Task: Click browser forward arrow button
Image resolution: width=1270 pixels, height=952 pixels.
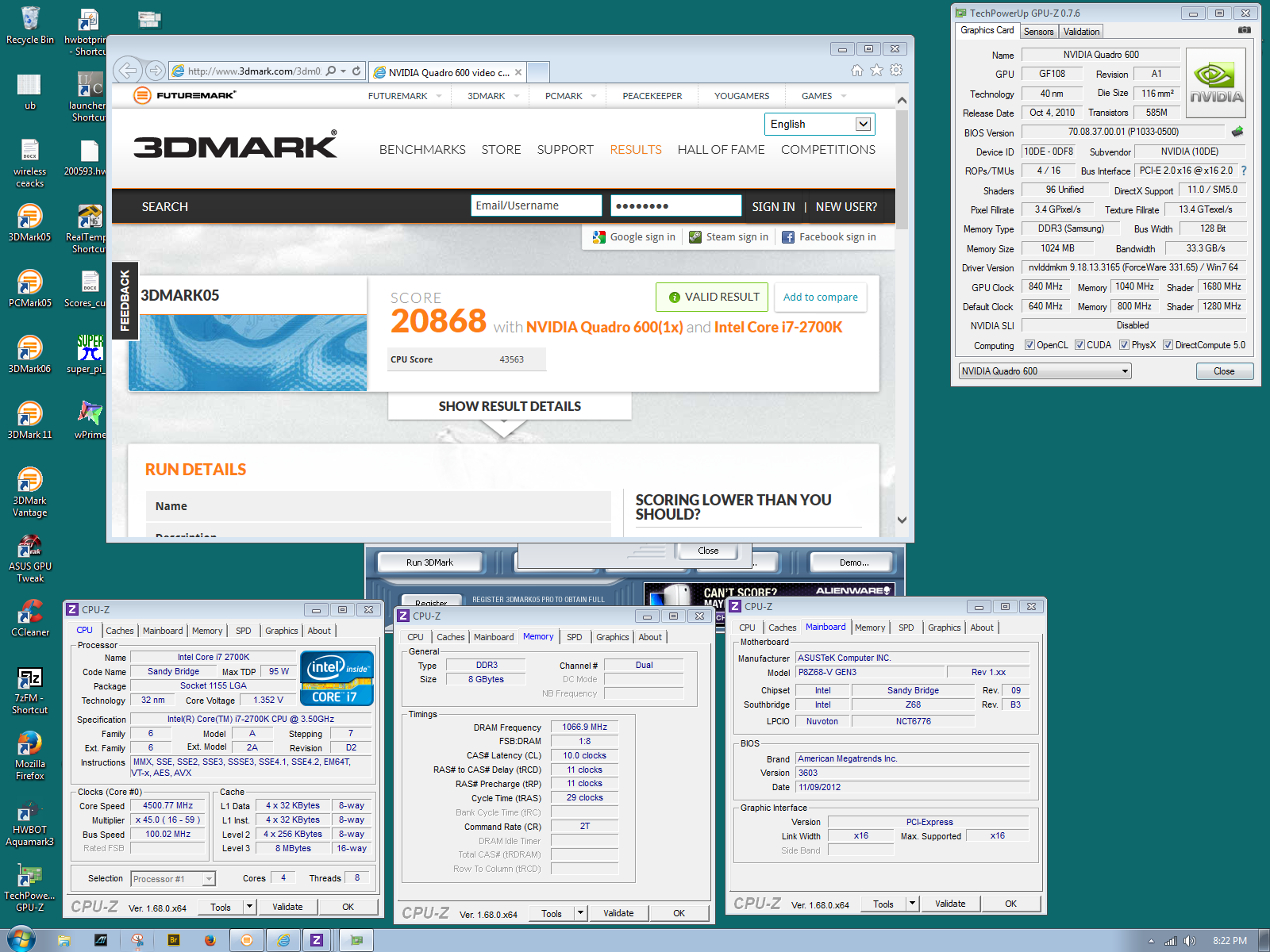Action: tap(156, 71)
